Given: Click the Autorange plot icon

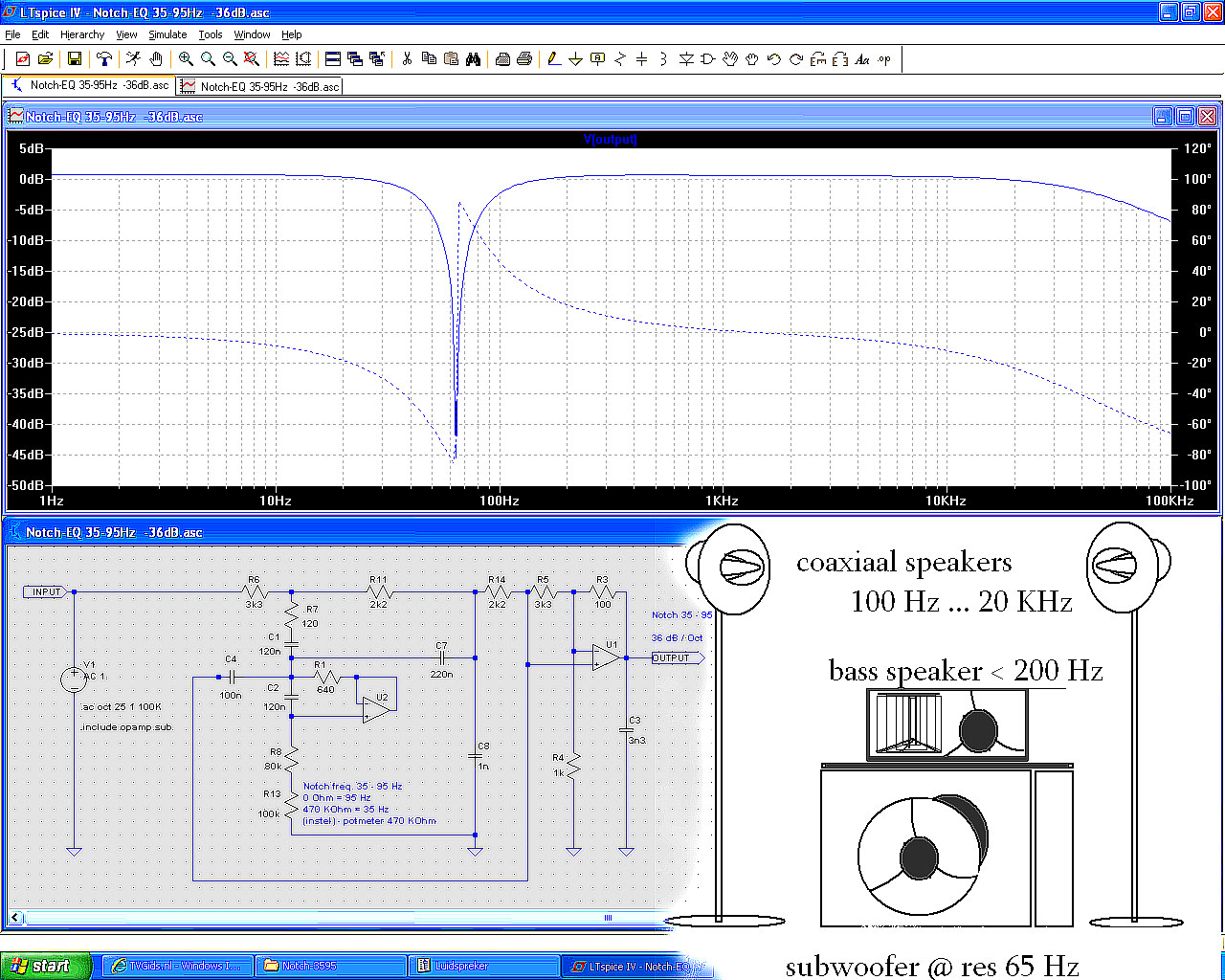Looking at the screenshot, I should pos(303,59).
